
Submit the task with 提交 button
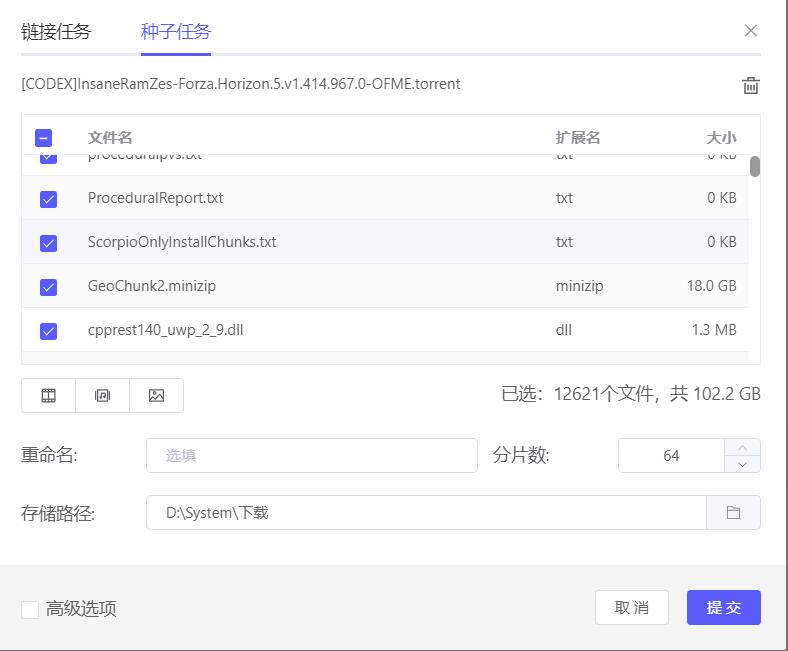[x=724, y=607]
